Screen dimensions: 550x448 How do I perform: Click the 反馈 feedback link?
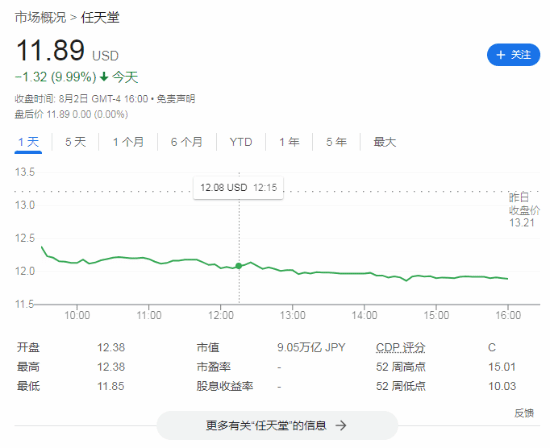[x=524, y=413]
